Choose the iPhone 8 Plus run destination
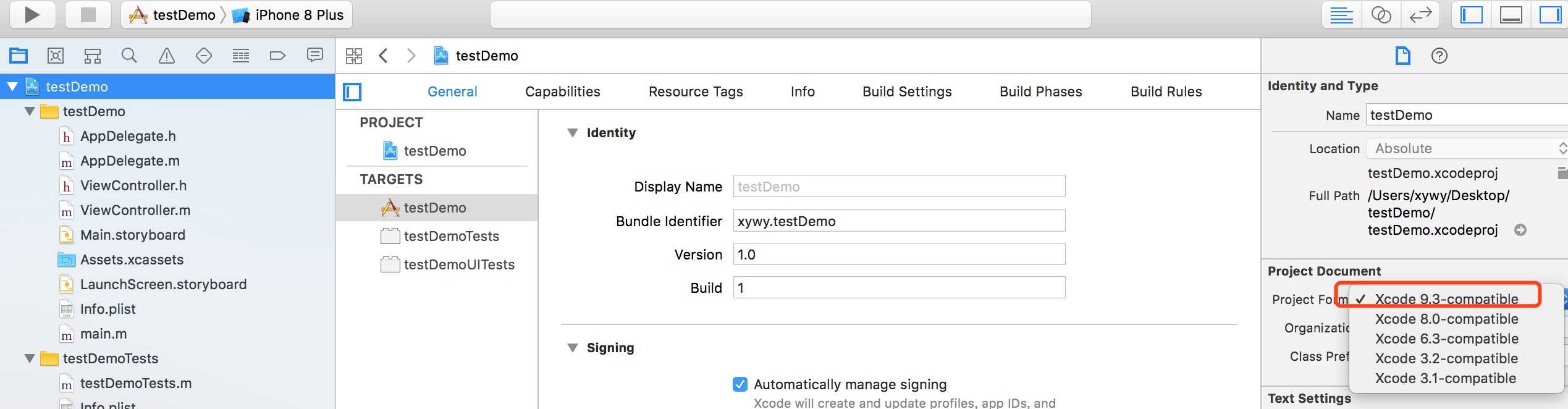This screenshot has width=1568, height=409. click(288, 15)
